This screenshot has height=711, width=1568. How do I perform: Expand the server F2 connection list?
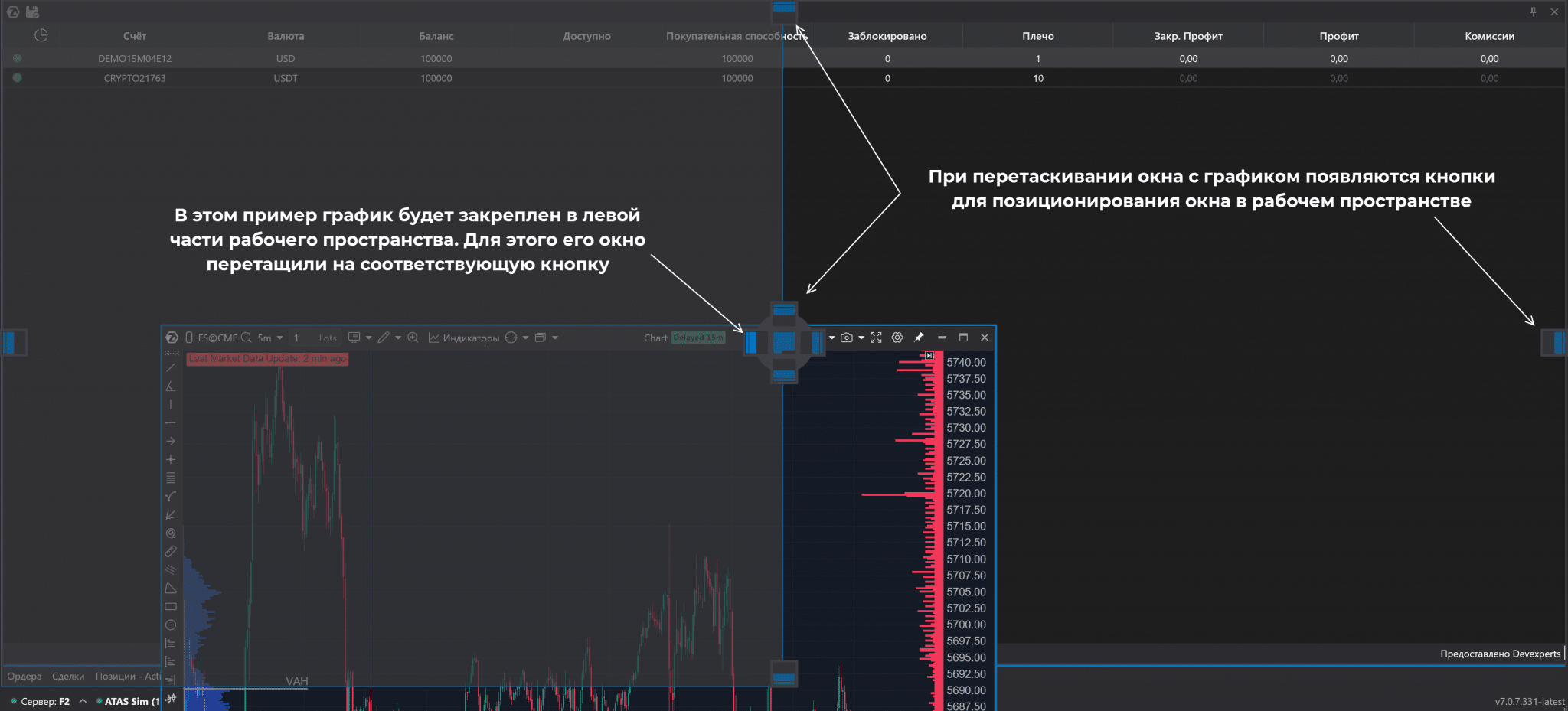[83, 701]
